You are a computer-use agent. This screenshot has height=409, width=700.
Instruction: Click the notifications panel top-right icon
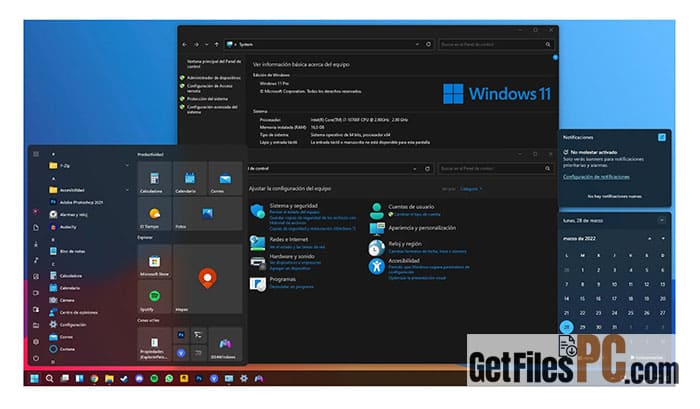tap(662, 137)
